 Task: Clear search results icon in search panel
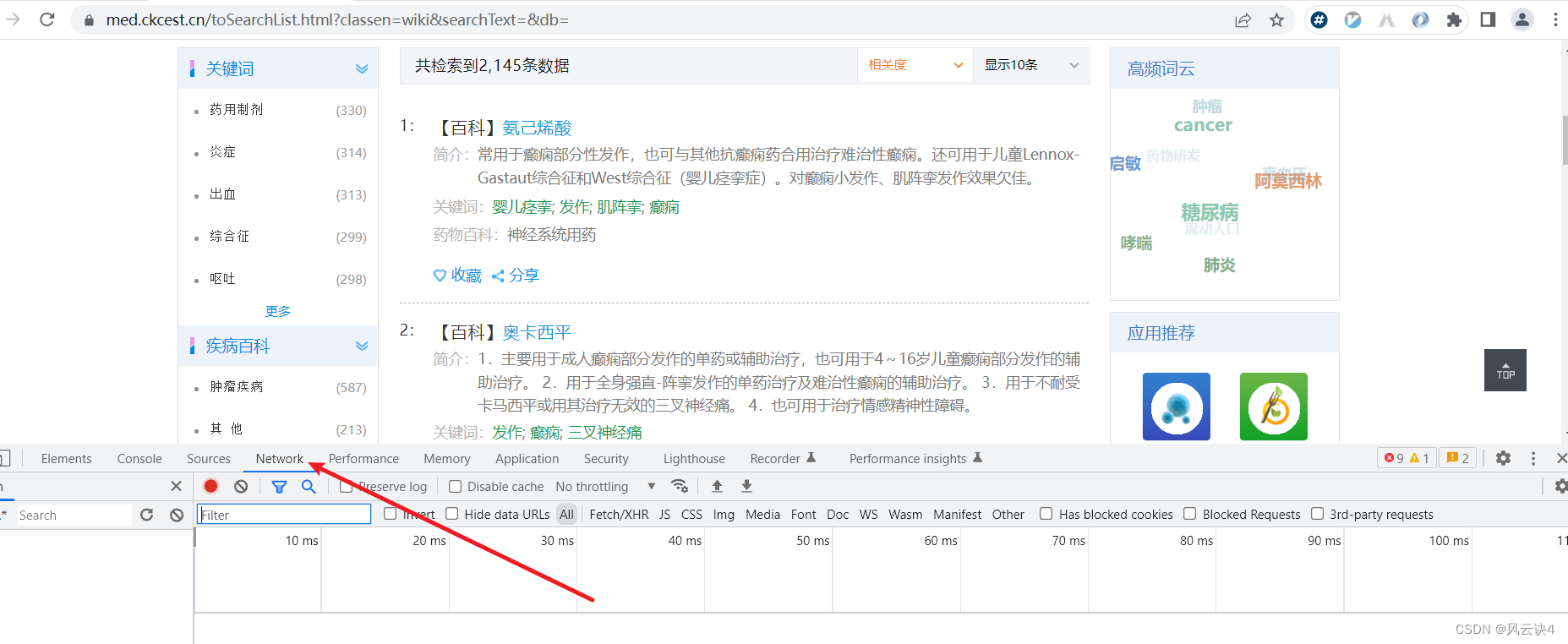177,515
